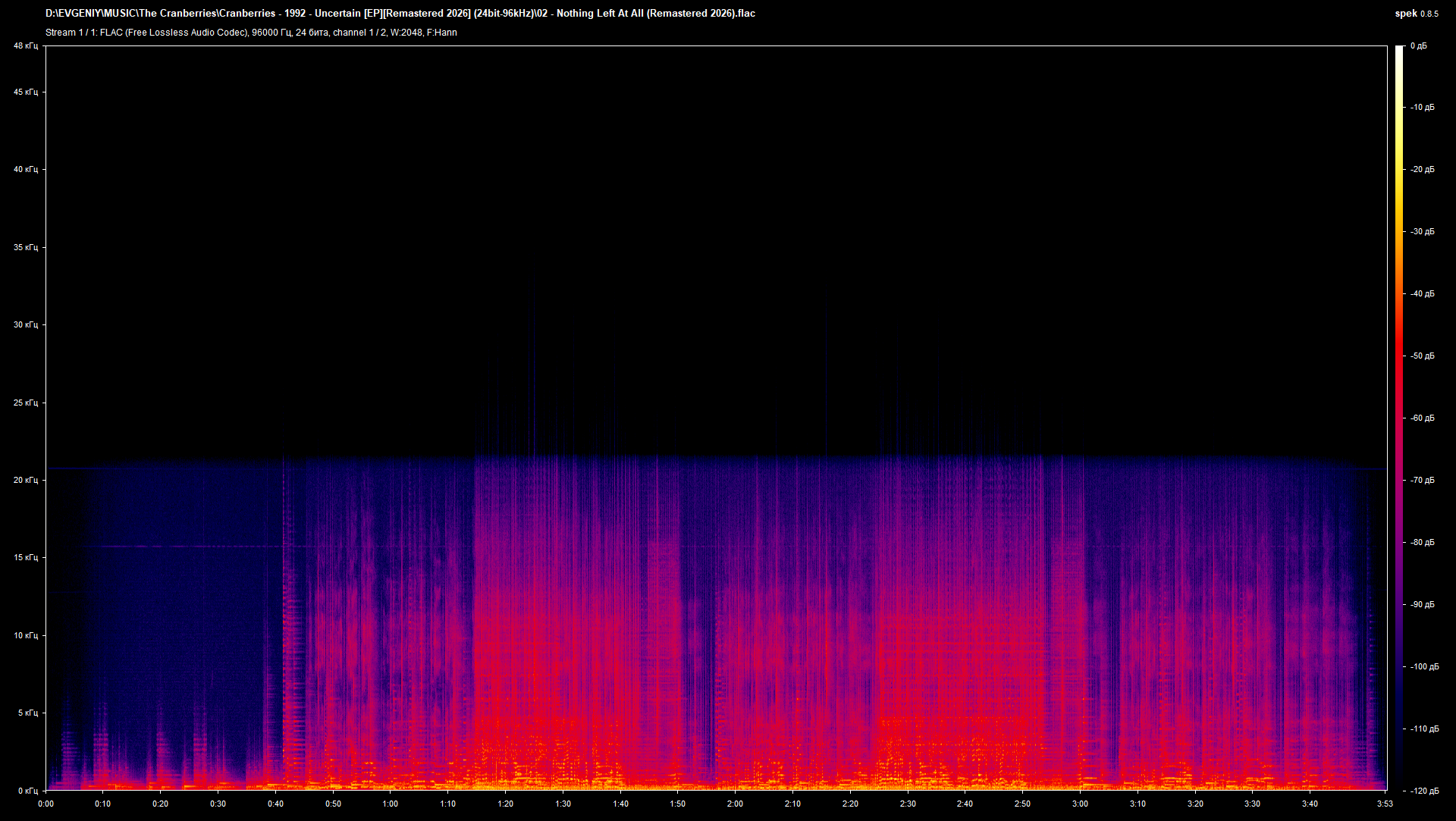Click the 35 кГц frequency axis label

(25, 247)
